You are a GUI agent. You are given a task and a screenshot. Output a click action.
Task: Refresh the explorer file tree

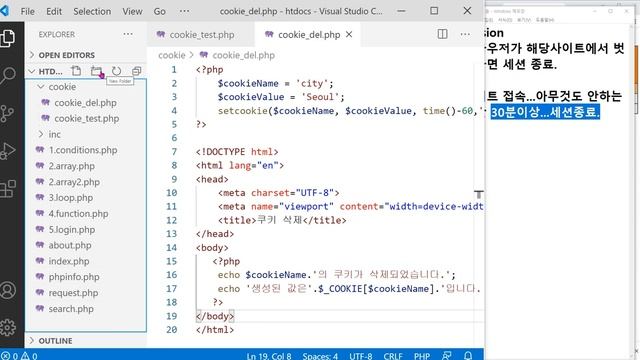click(116, 71)
